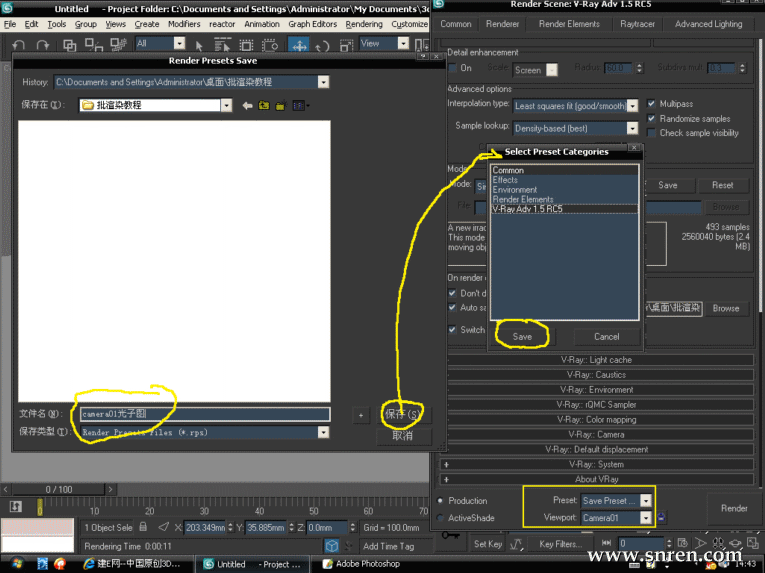Click the Redo arrow in main toolbar
765x573 pixels.
coord(42,45)
